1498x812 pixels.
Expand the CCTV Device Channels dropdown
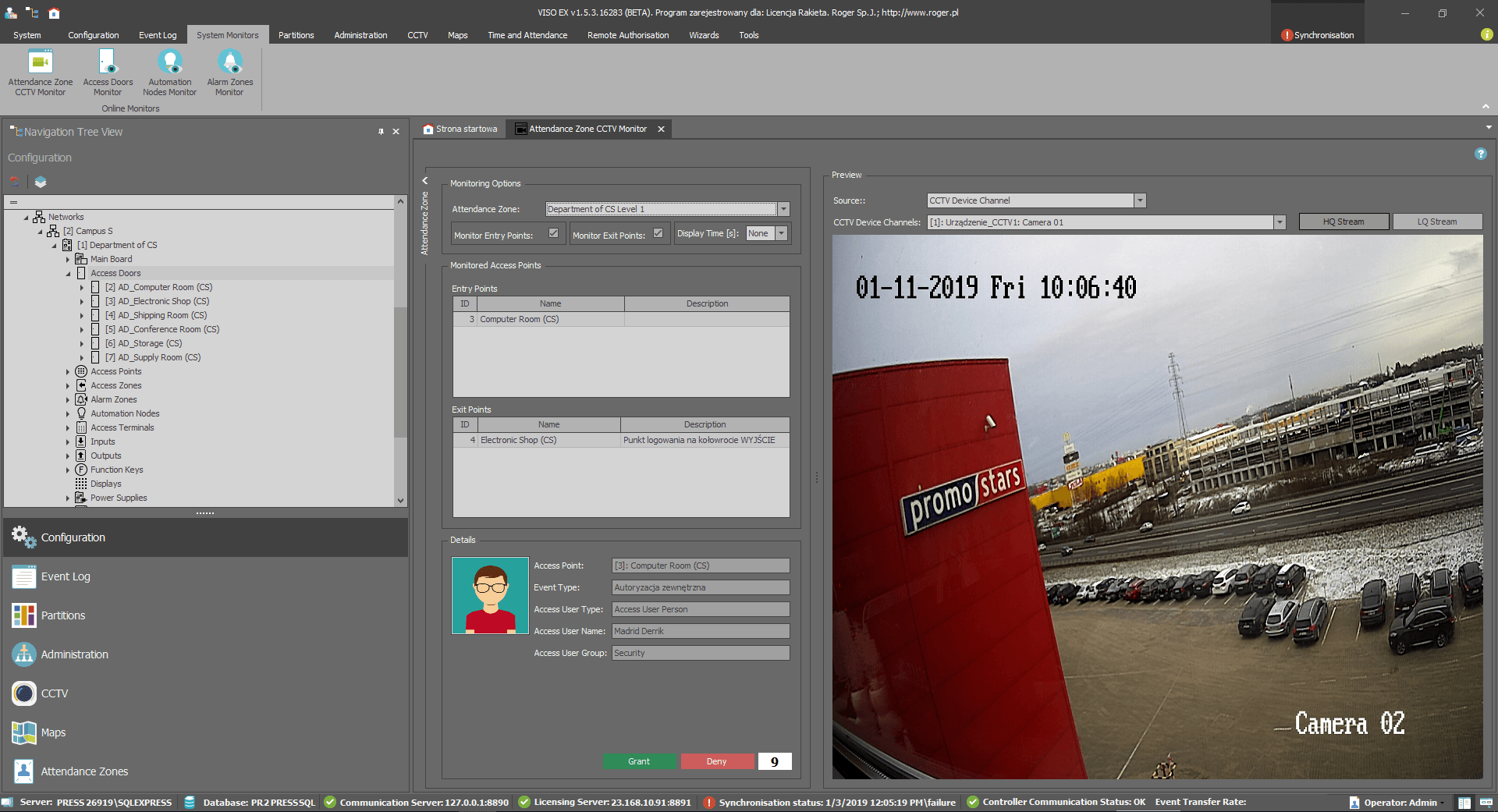(1280, 222)
